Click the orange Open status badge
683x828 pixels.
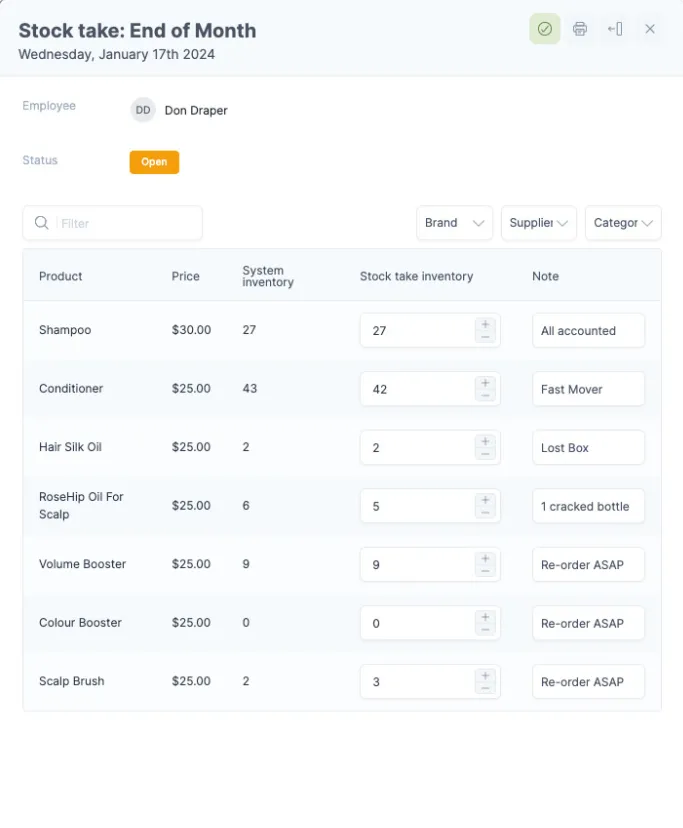point(154,162)
